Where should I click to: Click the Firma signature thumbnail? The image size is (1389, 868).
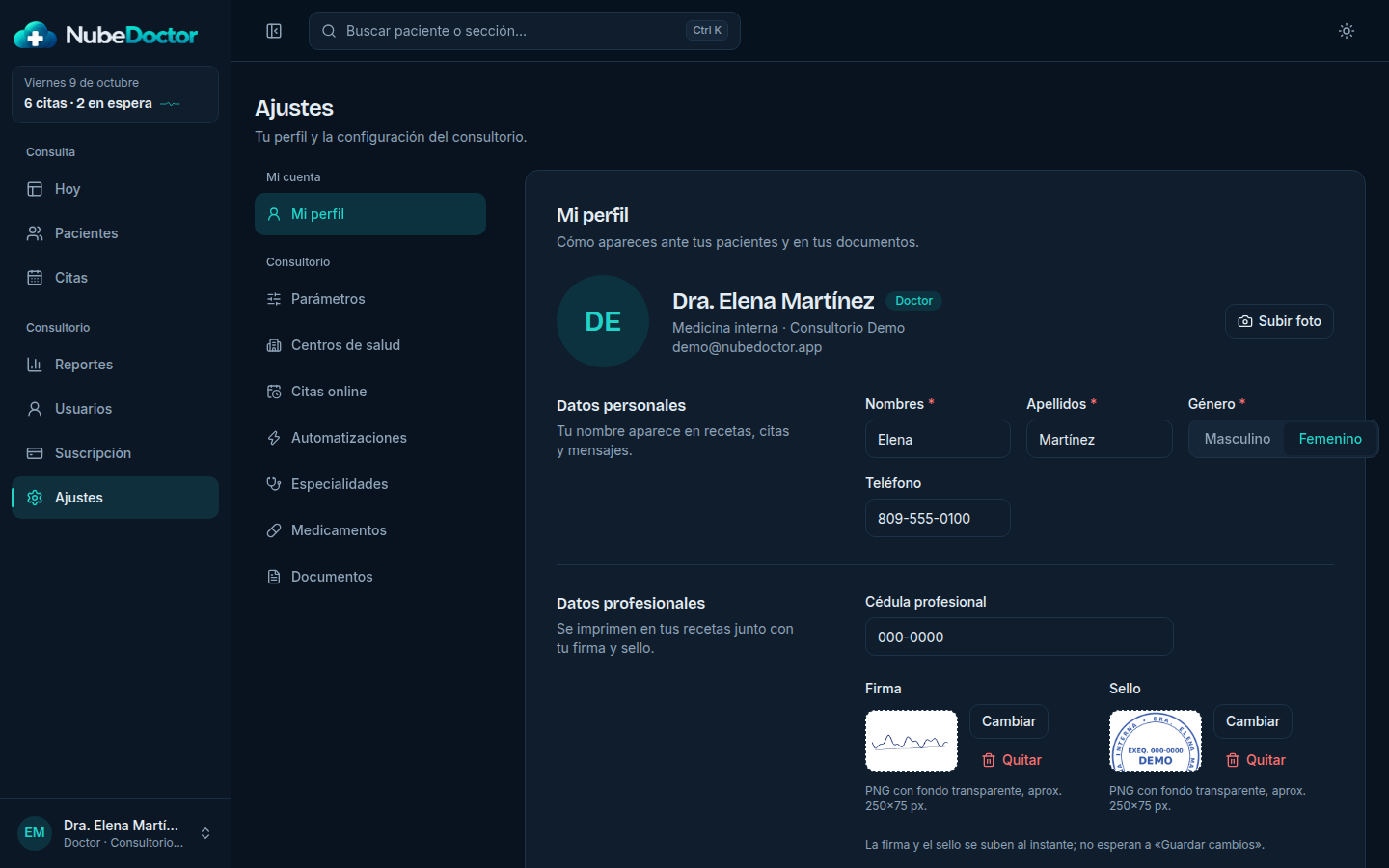(x=912, y=741)
